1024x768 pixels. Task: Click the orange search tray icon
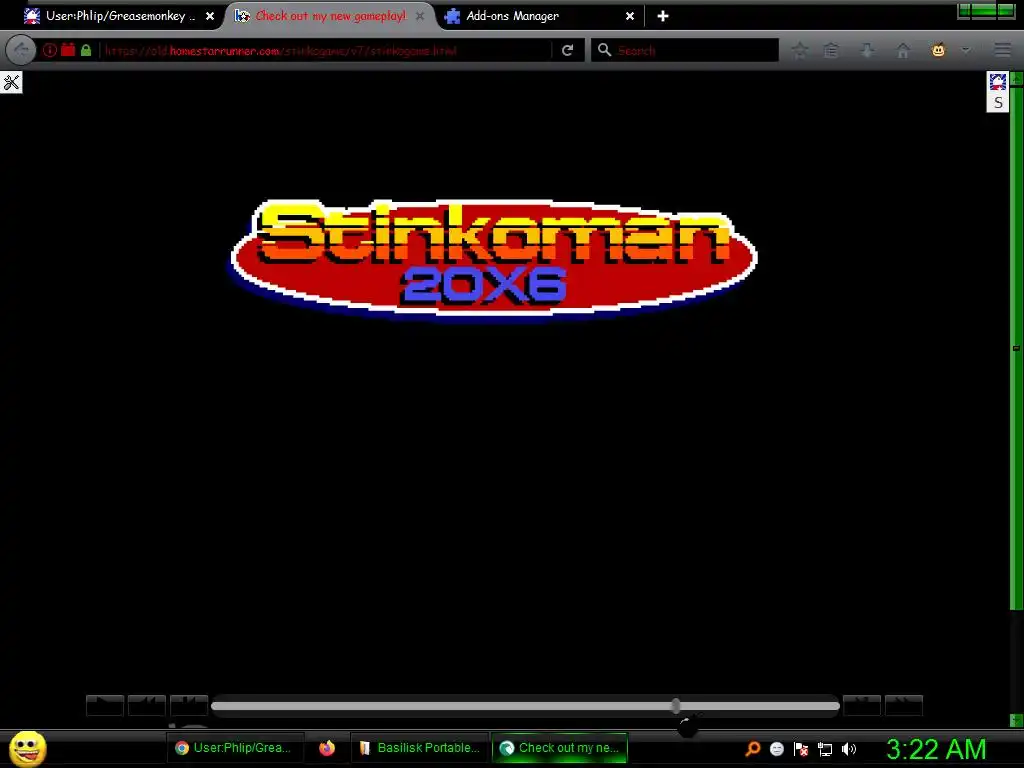752,748
